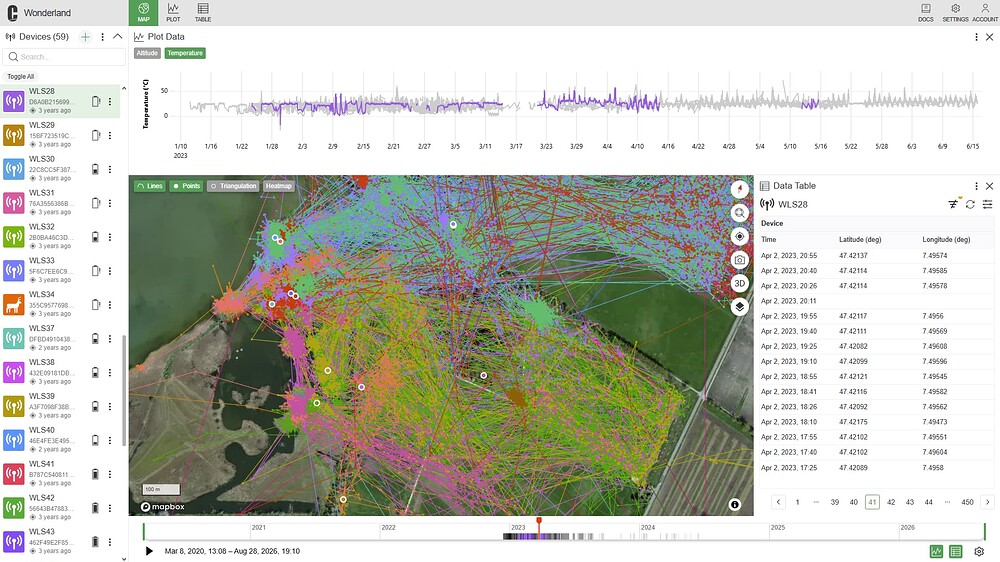Open options menu for WLS29
The image size is (1000, 562).
[110, 135]
